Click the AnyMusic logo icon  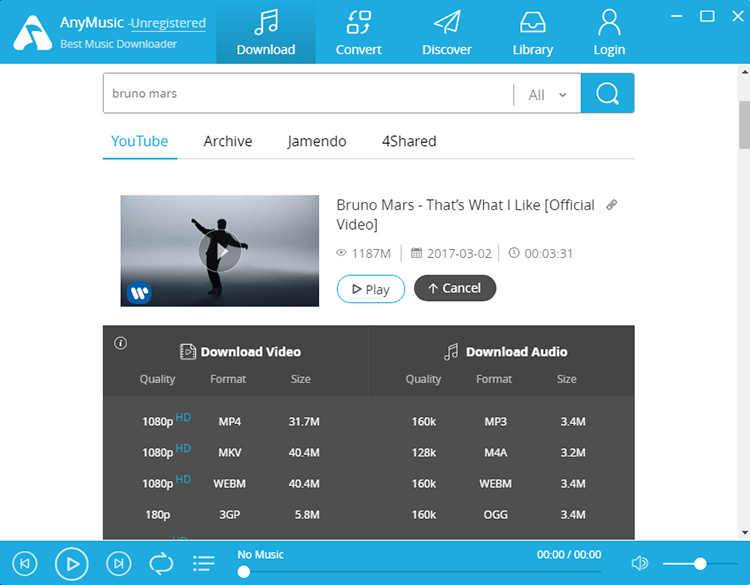tap(33, 33)
